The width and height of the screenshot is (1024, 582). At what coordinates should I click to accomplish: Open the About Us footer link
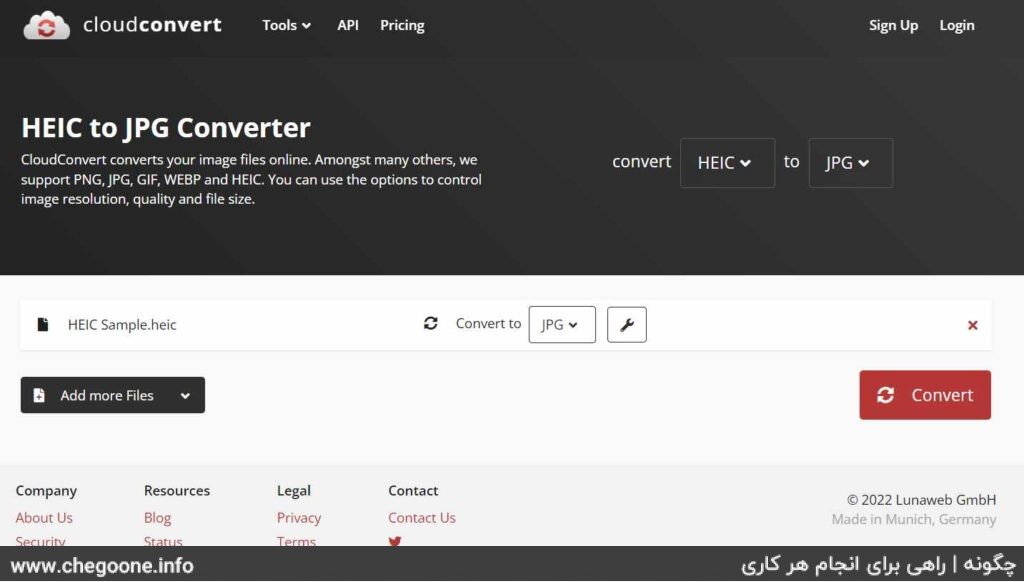[x=44, y=518]
